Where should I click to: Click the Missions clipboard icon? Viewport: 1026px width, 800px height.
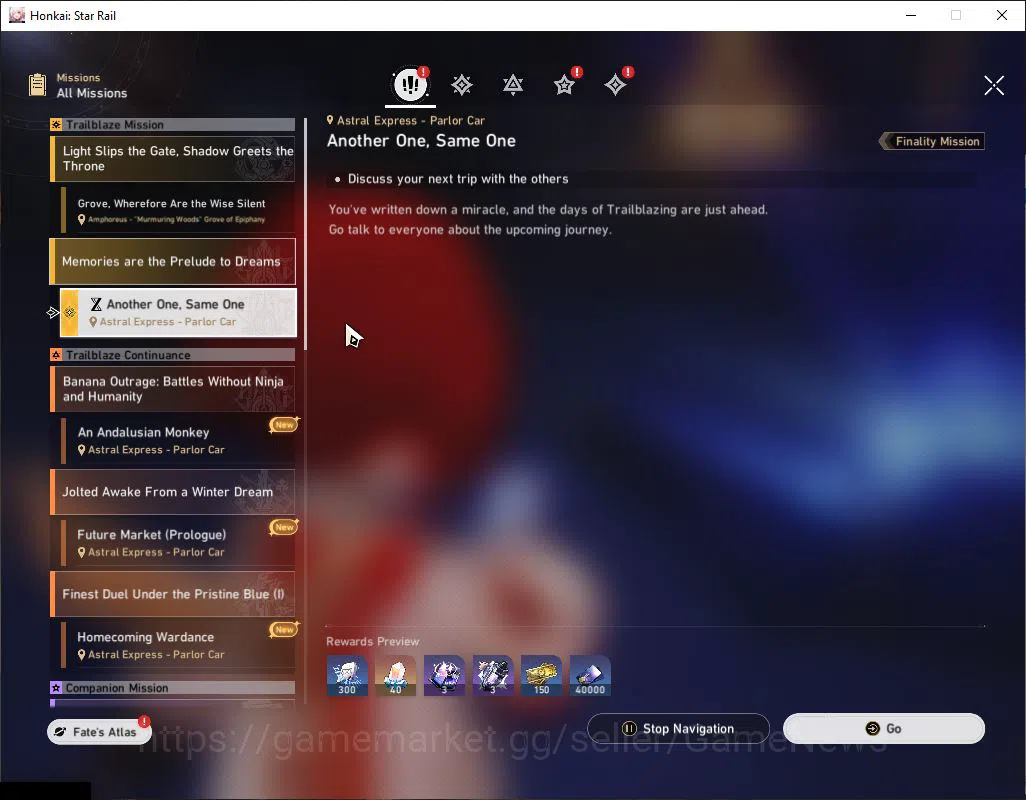pos(37,85)
